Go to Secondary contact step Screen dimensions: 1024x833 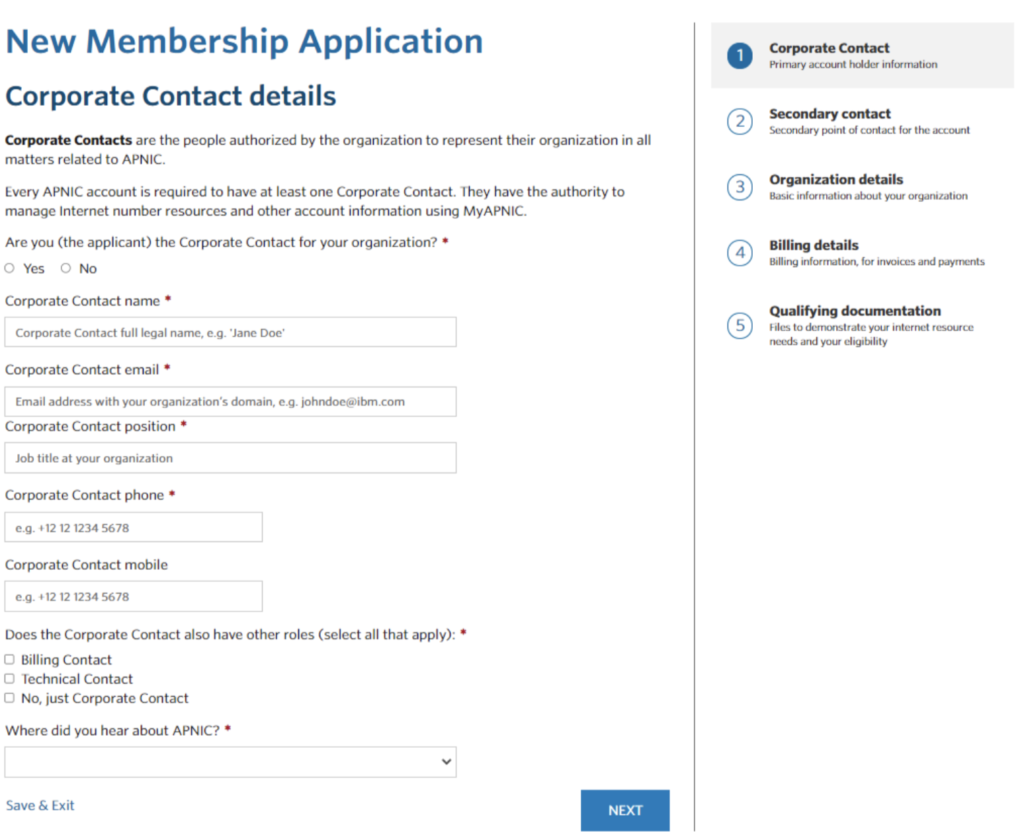tap(829, 114)
